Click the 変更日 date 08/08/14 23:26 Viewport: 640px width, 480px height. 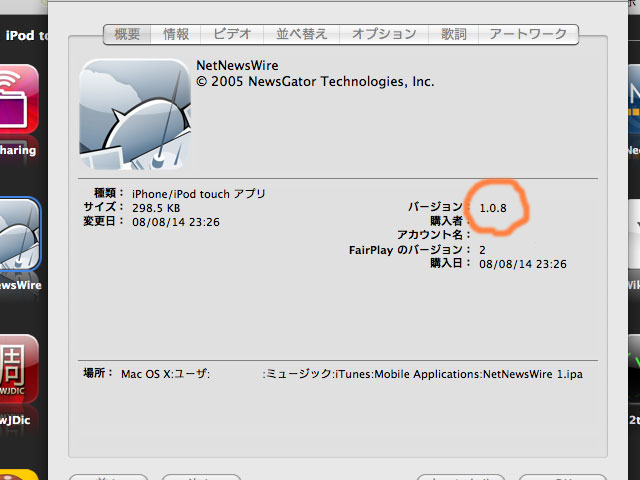point(176,222)
